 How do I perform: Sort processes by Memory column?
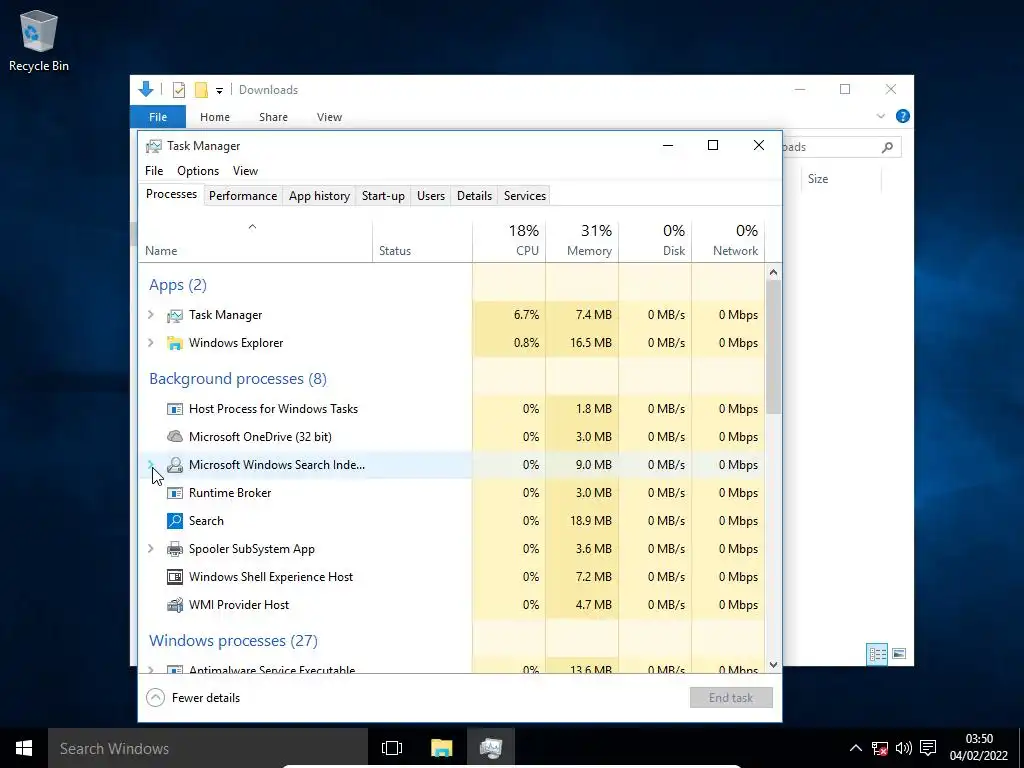(x=583, y=241)
